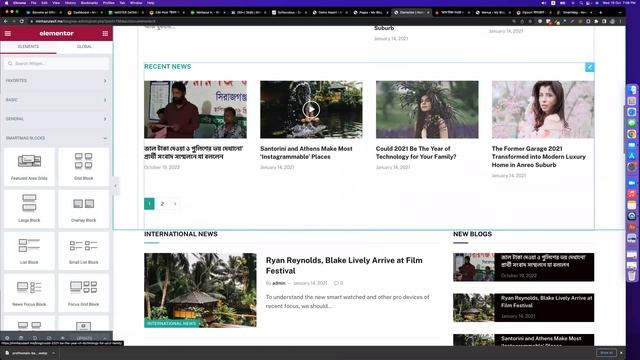Click the Show All downloads button

pyautogui.click(x=606, y=353)
